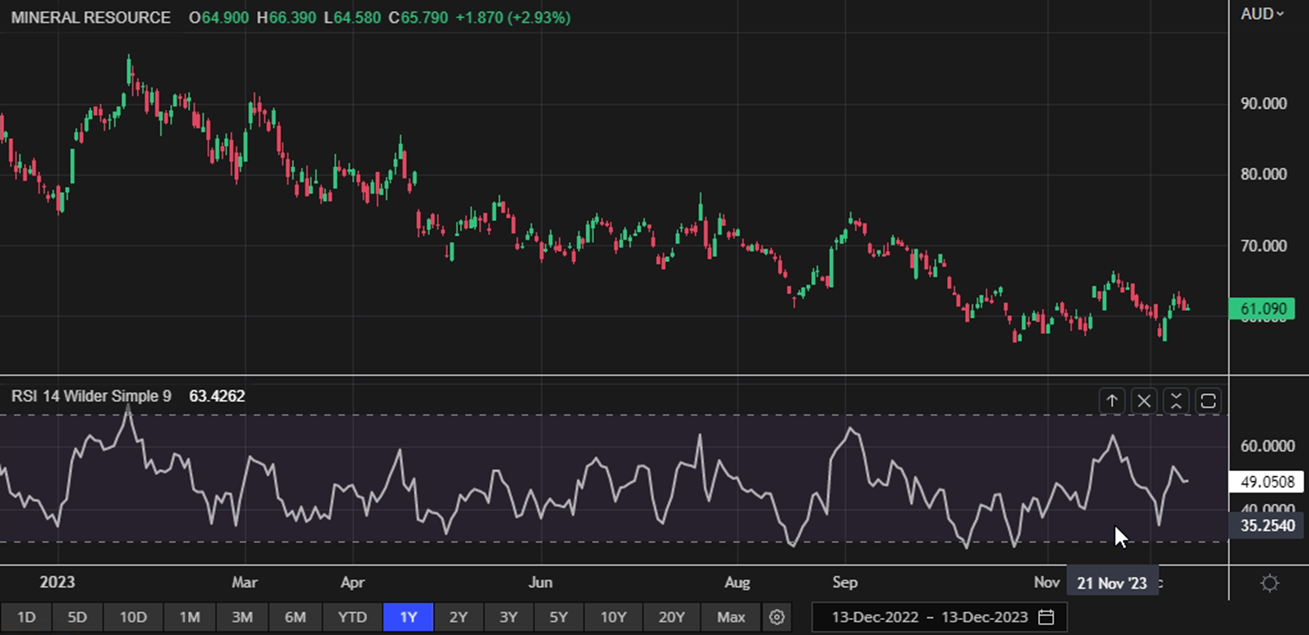Remove the RSI indicator pane
Viewport: 1309px width, 635px height.
[x=1144, y=401]
